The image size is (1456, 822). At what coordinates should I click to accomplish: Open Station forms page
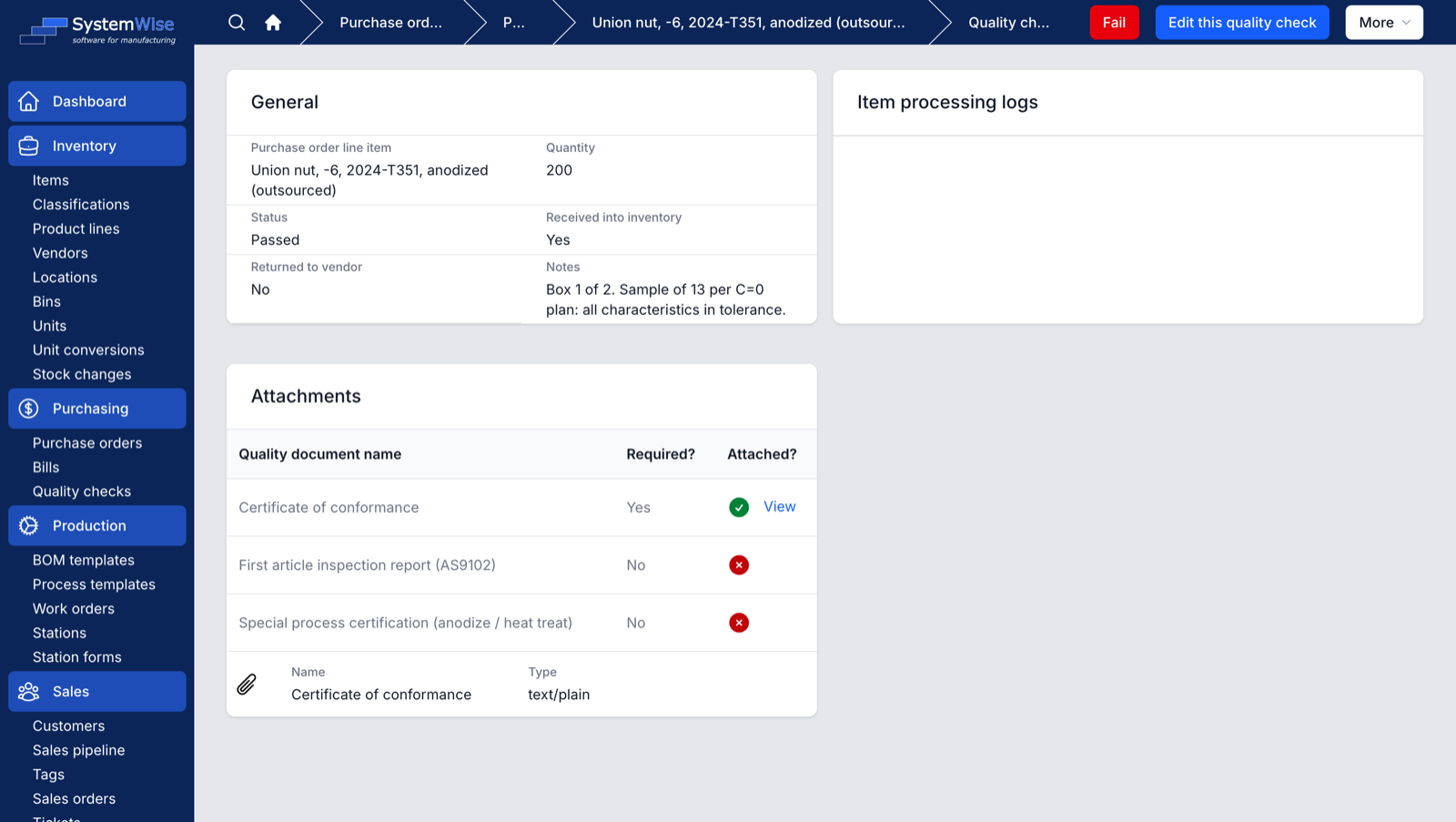click(x=77, y=657)
